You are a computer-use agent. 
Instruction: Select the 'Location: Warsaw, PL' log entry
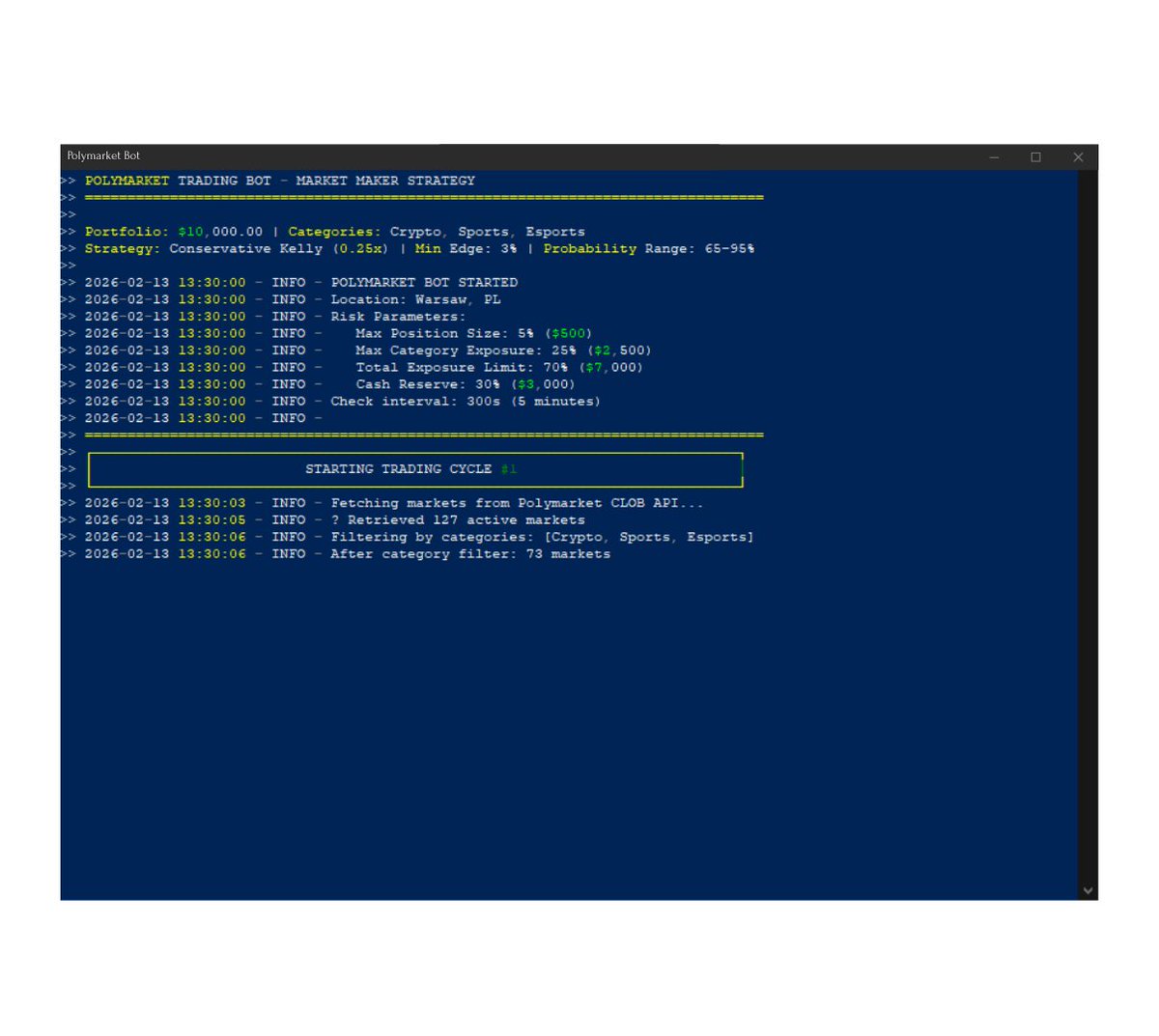(x=416, y=299)
